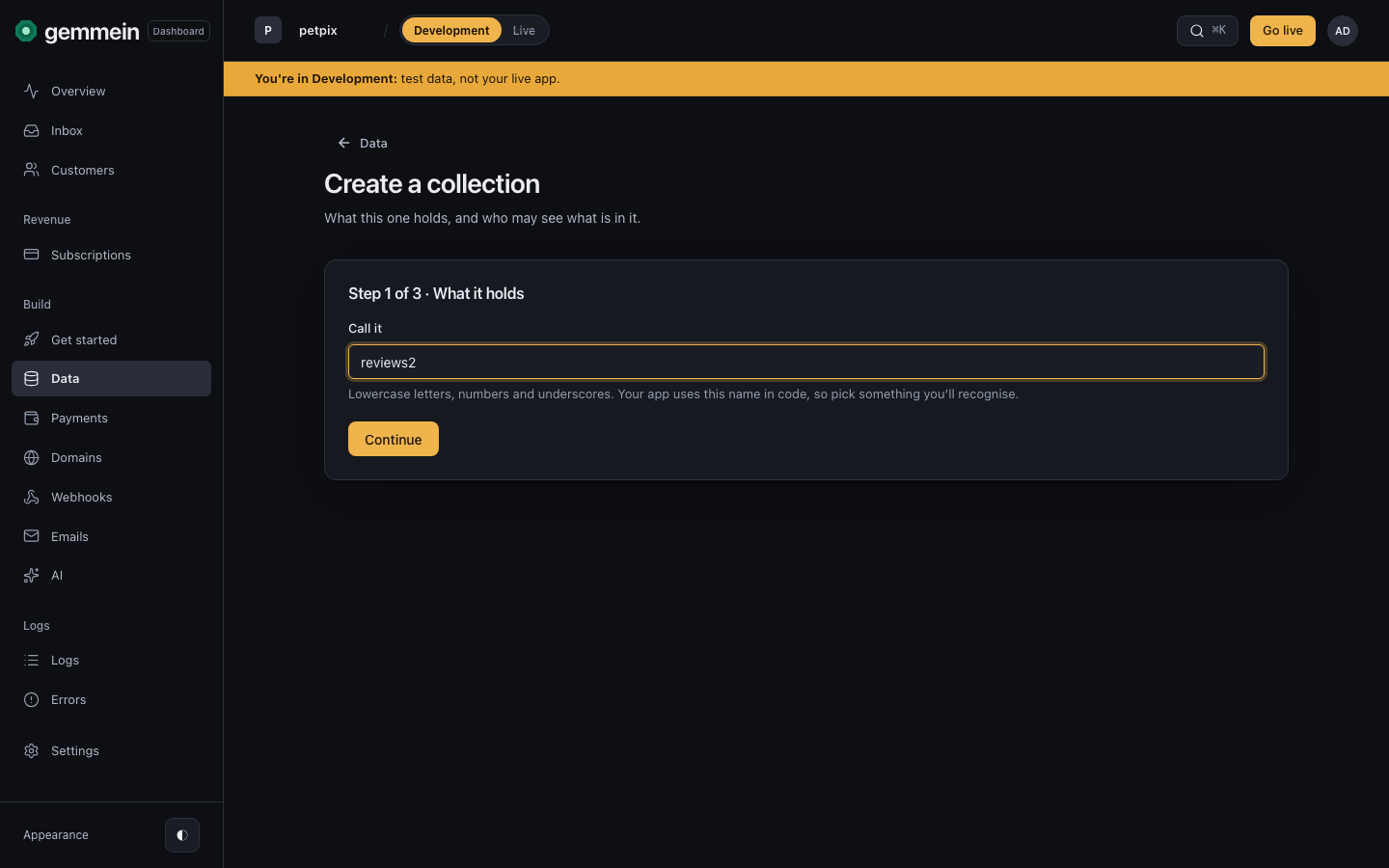
Task: Click the Payments wallet icon
Action: [32, 418]
